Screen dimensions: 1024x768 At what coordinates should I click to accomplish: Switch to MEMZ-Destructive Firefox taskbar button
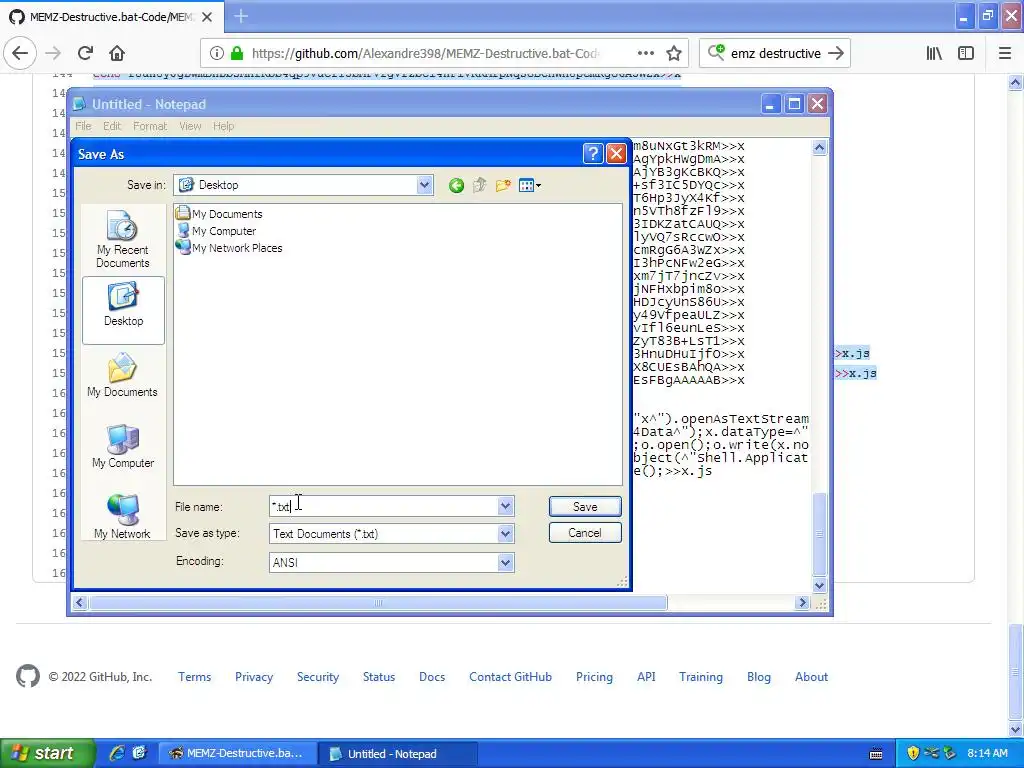coord(236,754)
